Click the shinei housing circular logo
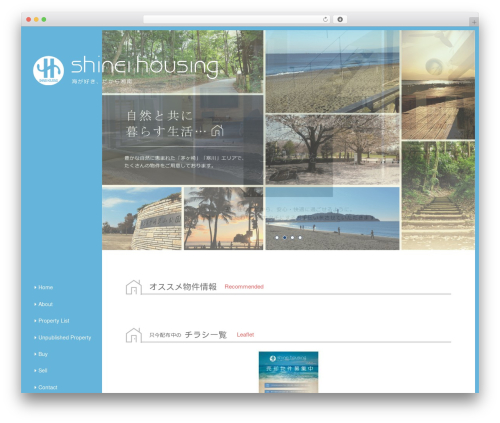The image size is (500, 423). pyautogui.click(x=48, y=70)
